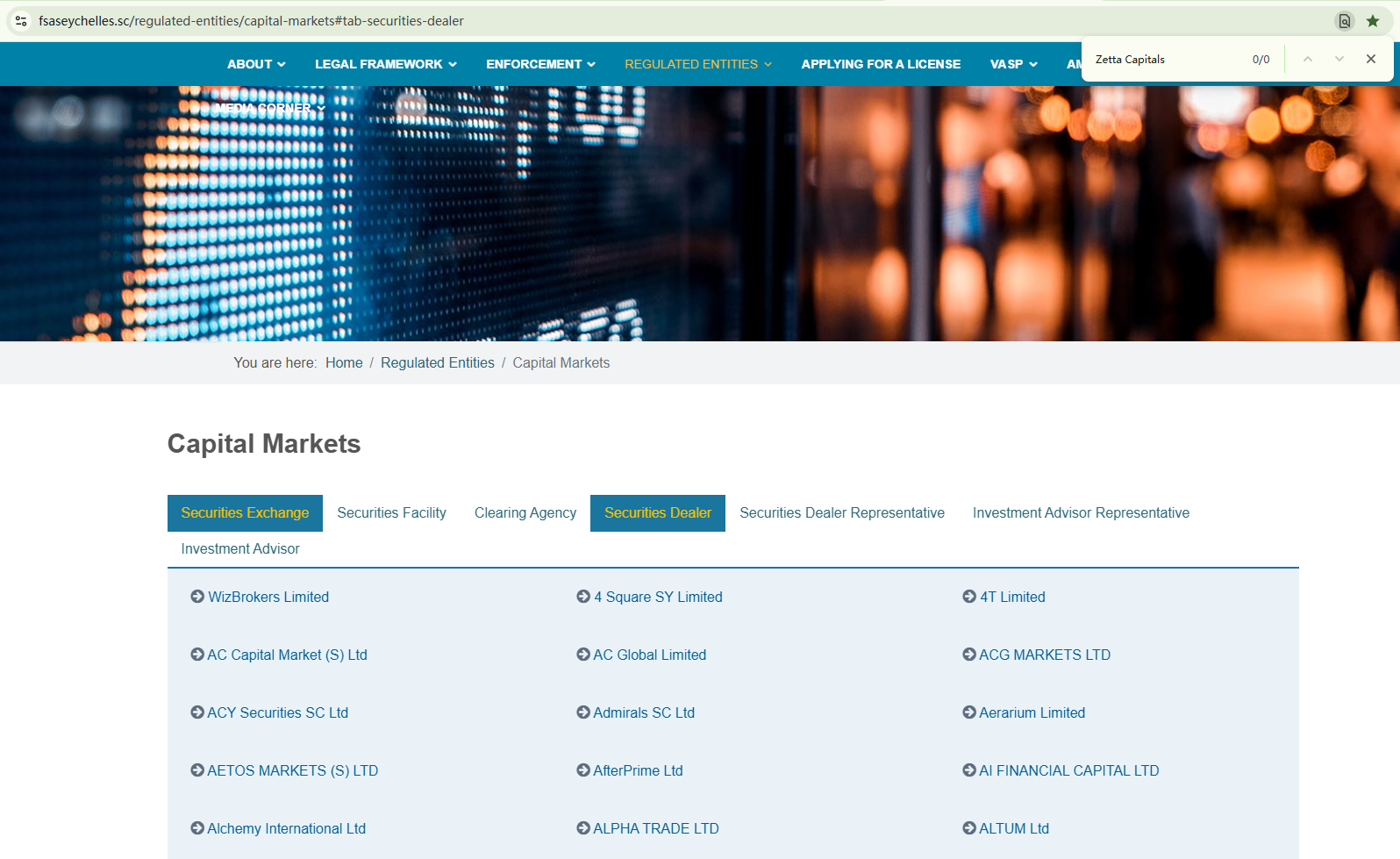The image size is (1400, 859).
Task: Click the arrow icon beside 4T Limited
Action: click(x=969, y=597)
